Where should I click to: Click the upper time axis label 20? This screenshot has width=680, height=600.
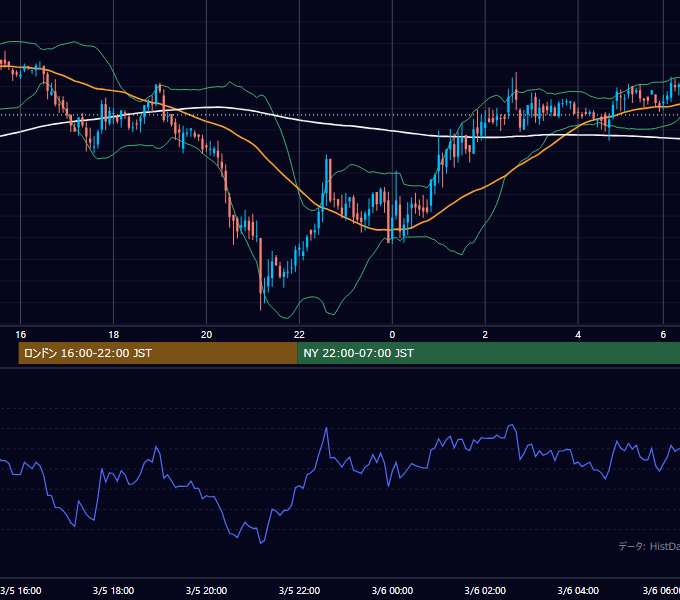(206, 335)
